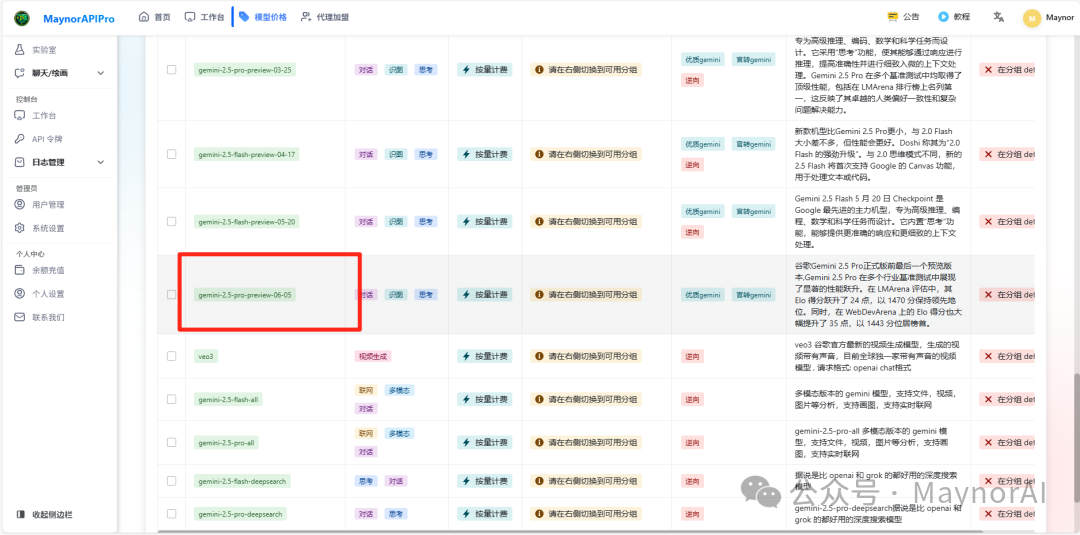Open the 公告 announcements
This screenshot has width=1080, height=535.
point(903,17)
